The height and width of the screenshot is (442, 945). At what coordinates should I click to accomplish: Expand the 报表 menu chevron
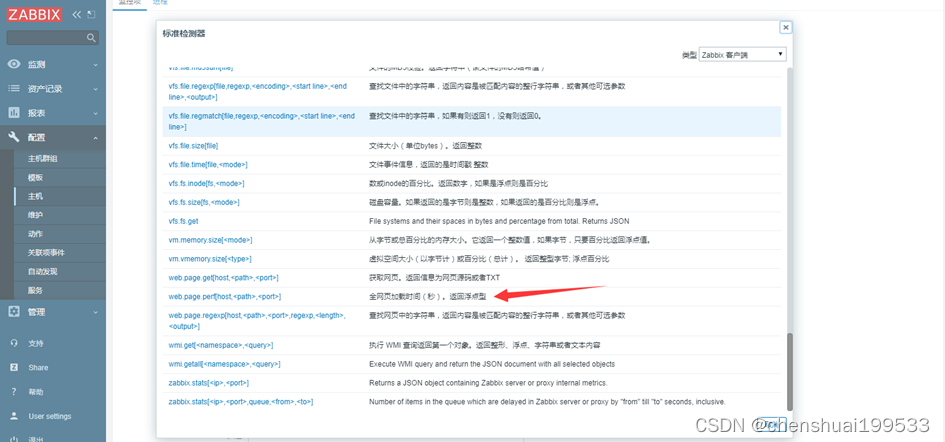point(95,113)
